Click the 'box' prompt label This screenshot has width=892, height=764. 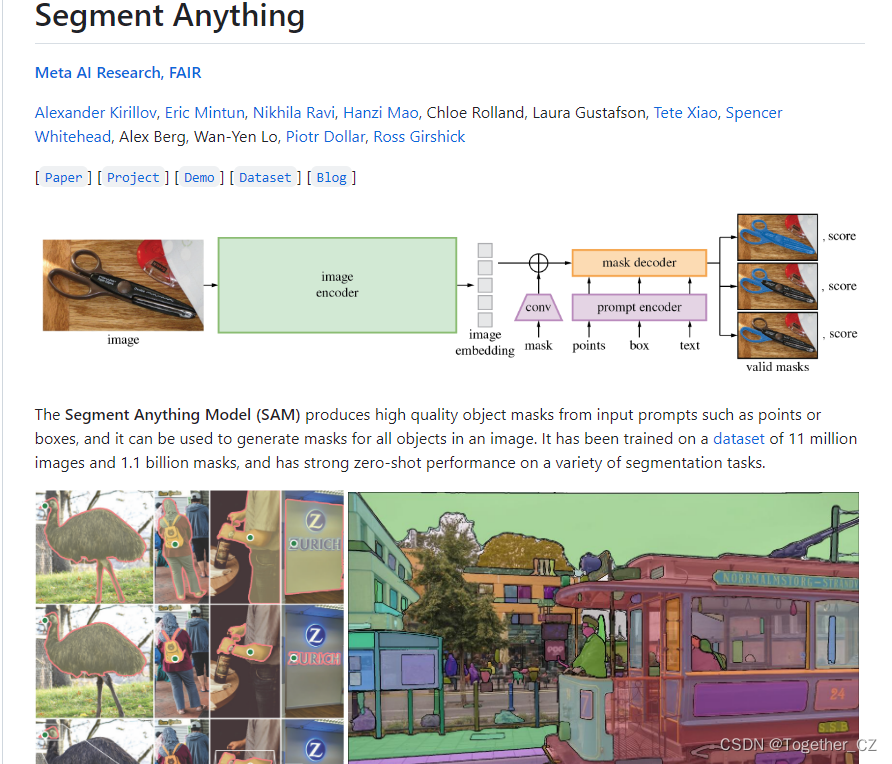[639, 345]
